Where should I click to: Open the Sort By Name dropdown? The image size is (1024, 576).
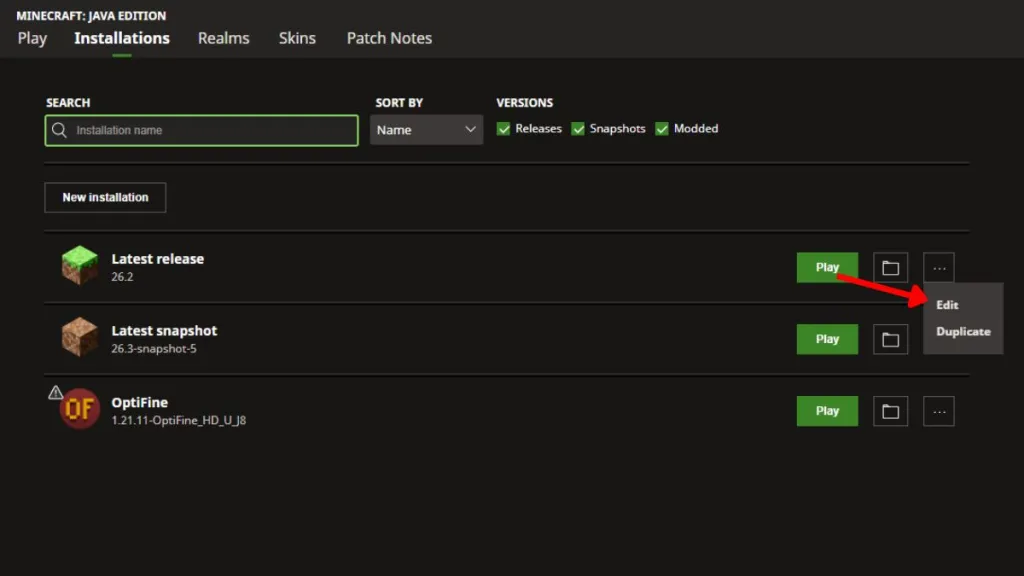click(x=426, y=129)
